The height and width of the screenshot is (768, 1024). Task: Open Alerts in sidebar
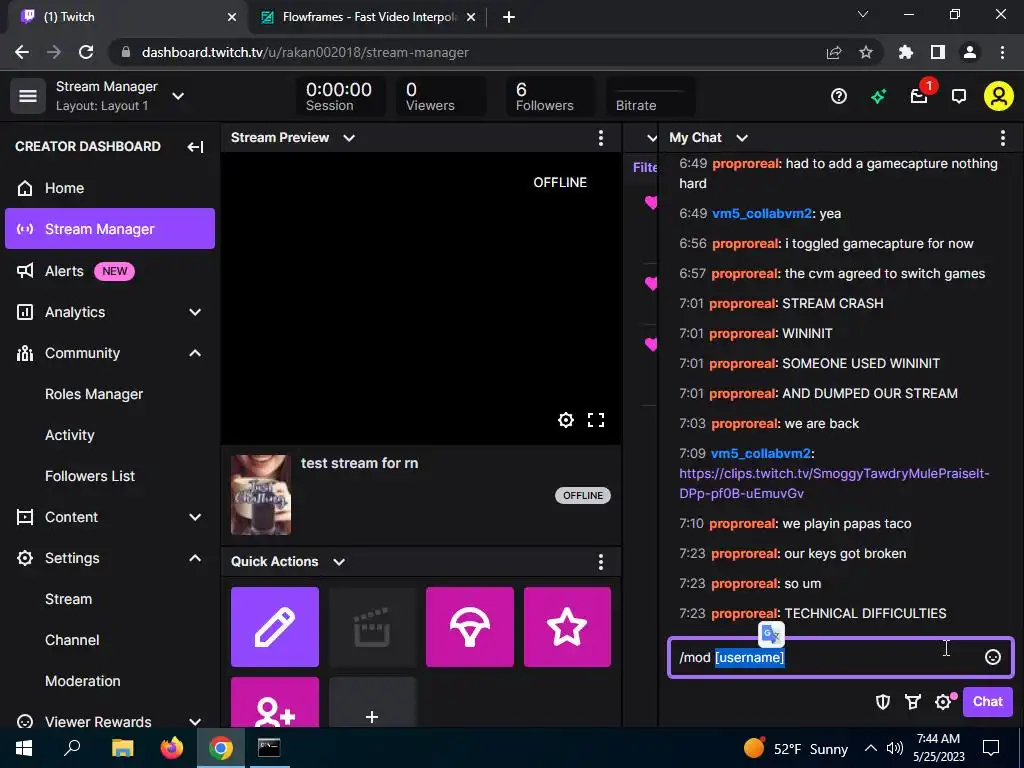tap(110, 271)
